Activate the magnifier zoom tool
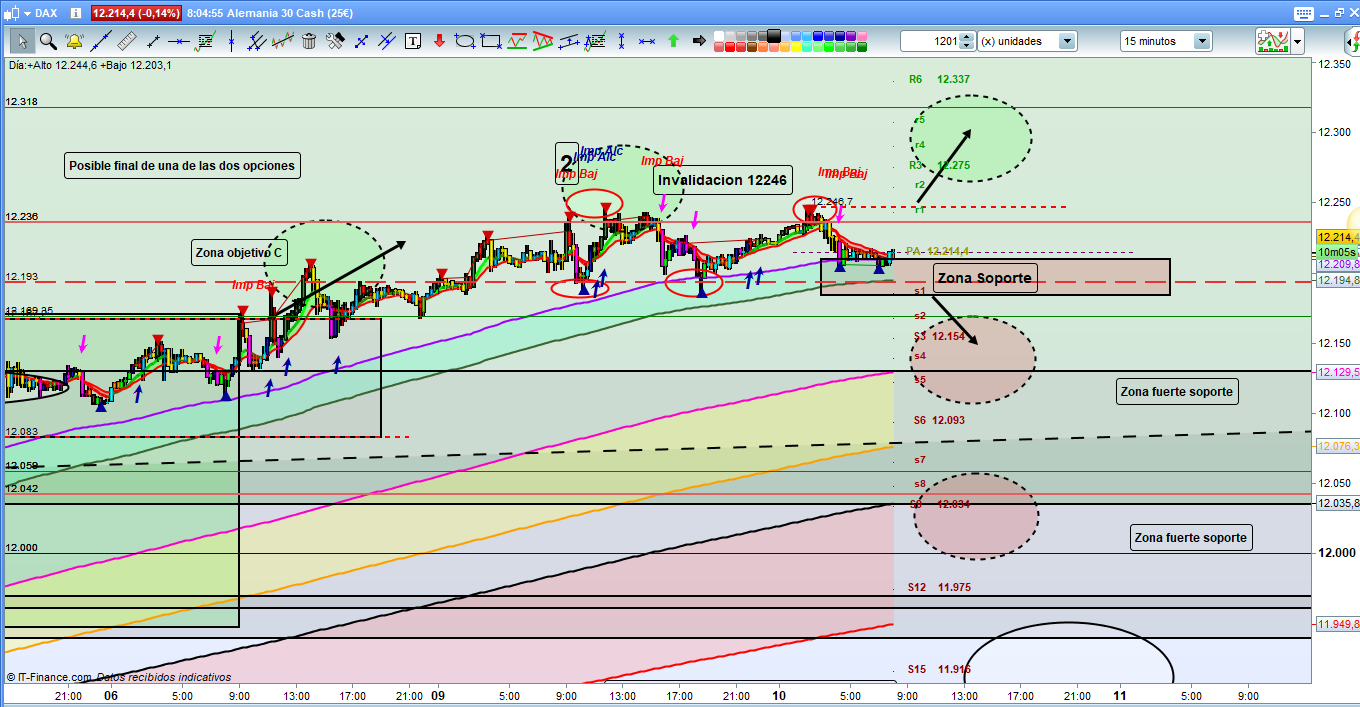Screen dimensions: 1360x707 pyautogui.click(x=47, y=41)
